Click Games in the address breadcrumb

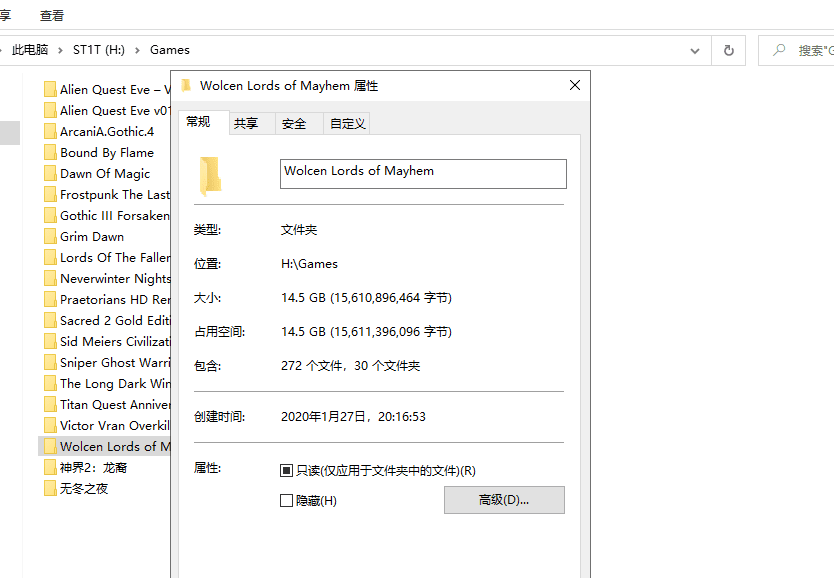[170, 50]
